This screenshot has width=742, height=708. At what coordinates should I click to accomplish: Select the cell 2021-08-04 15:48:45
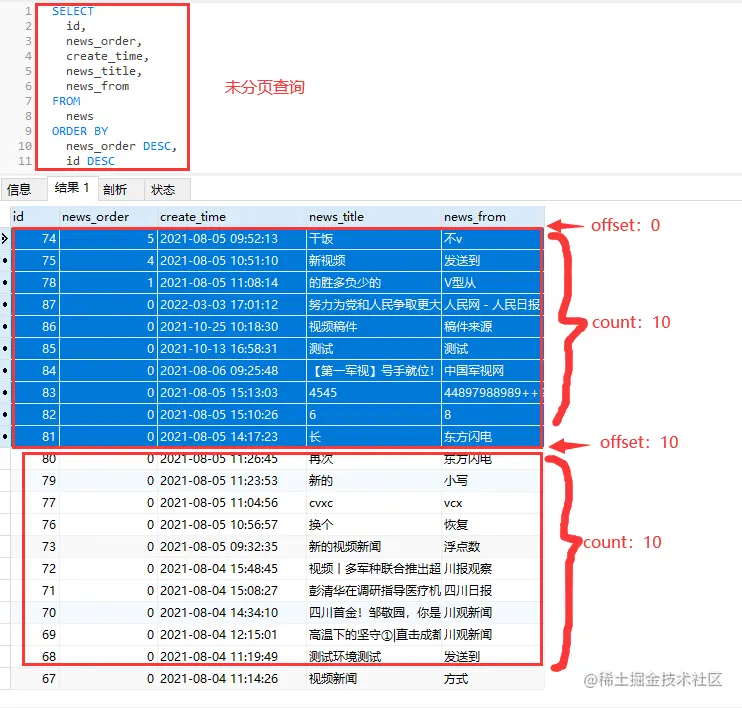pyautogui.click(x=231, y=569)
